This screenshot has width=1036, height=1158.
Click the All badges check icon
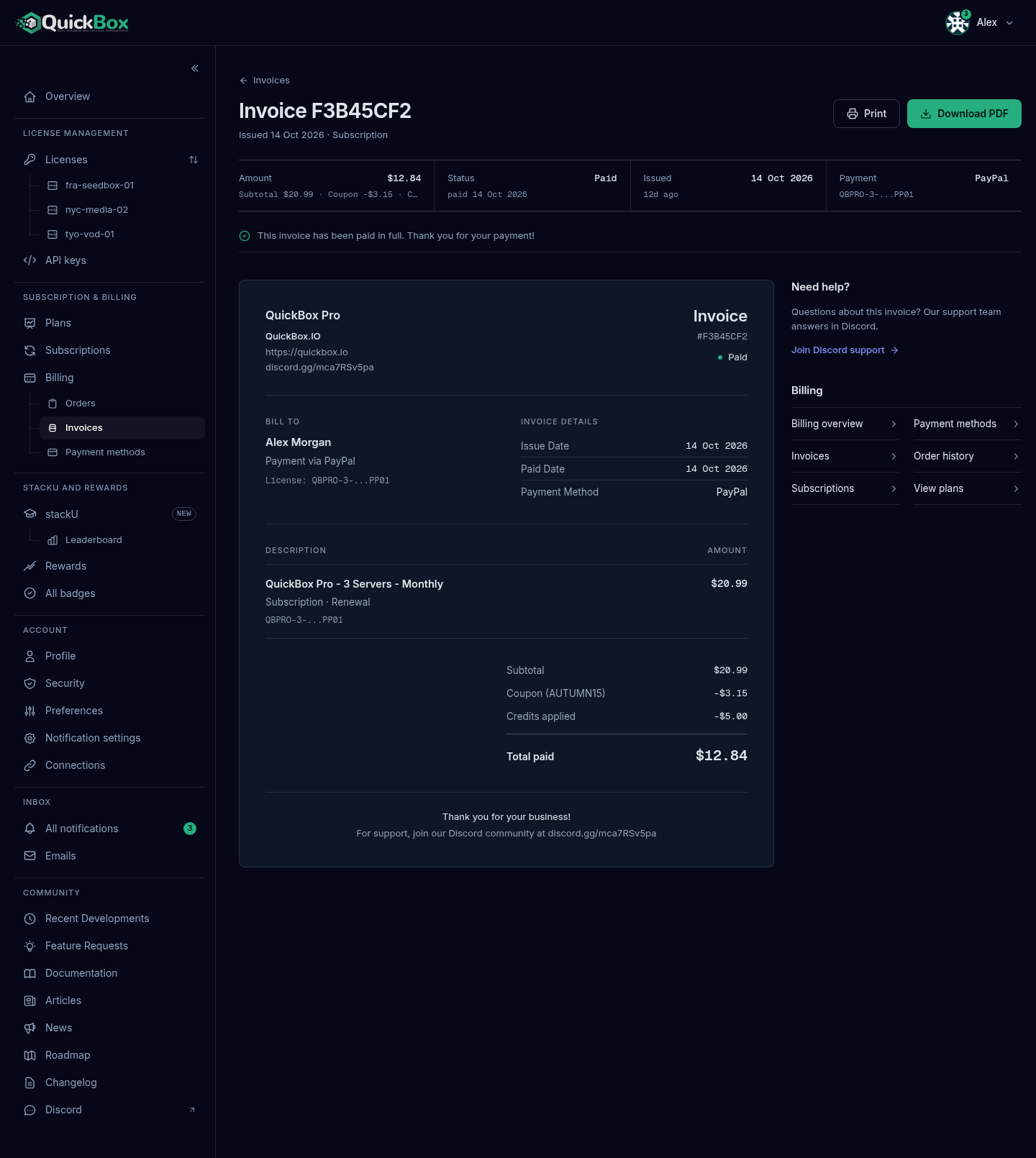29,593
